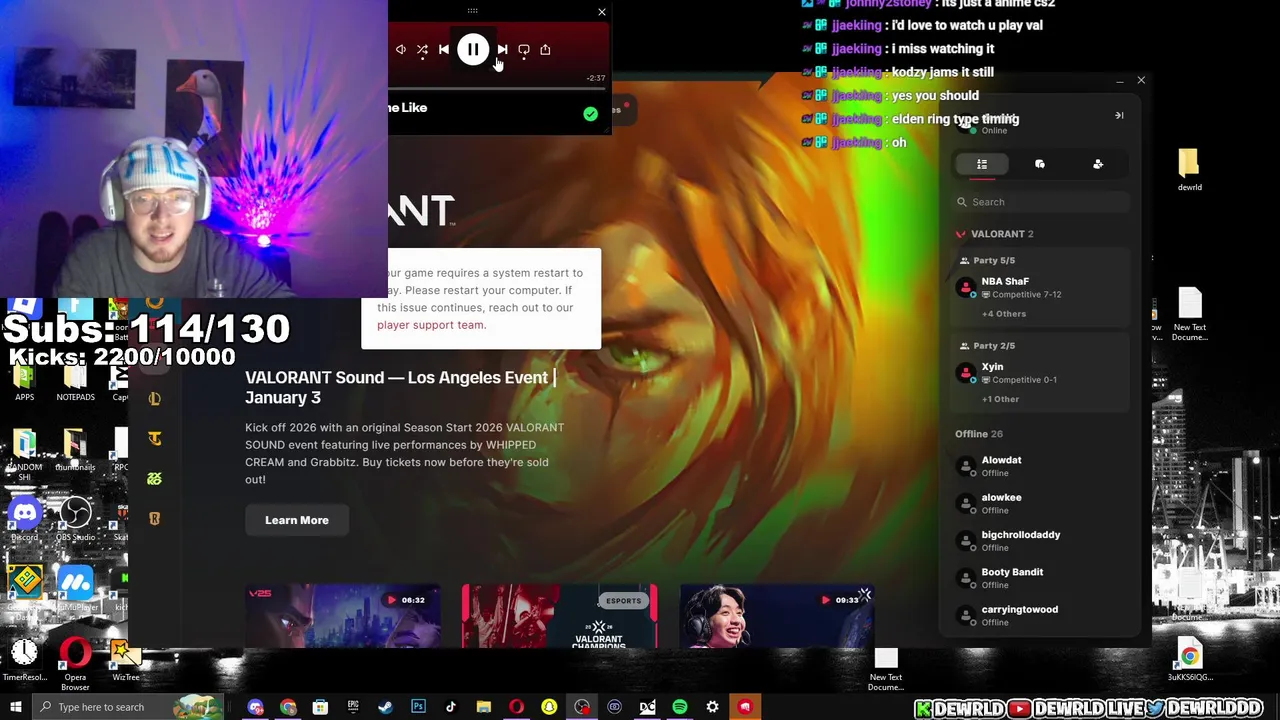Collapse the Riot social panel
Viewport: 1280px width, 720px height.
1119,115
